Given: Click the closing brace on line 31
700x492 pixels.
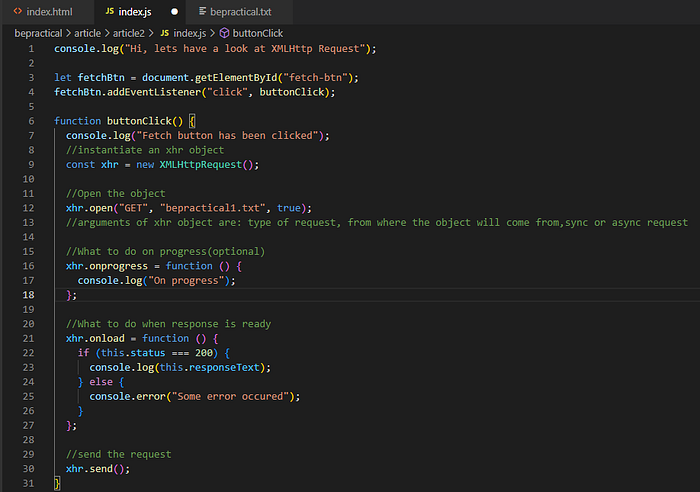Looking at the screenshot, I should 57,483.
